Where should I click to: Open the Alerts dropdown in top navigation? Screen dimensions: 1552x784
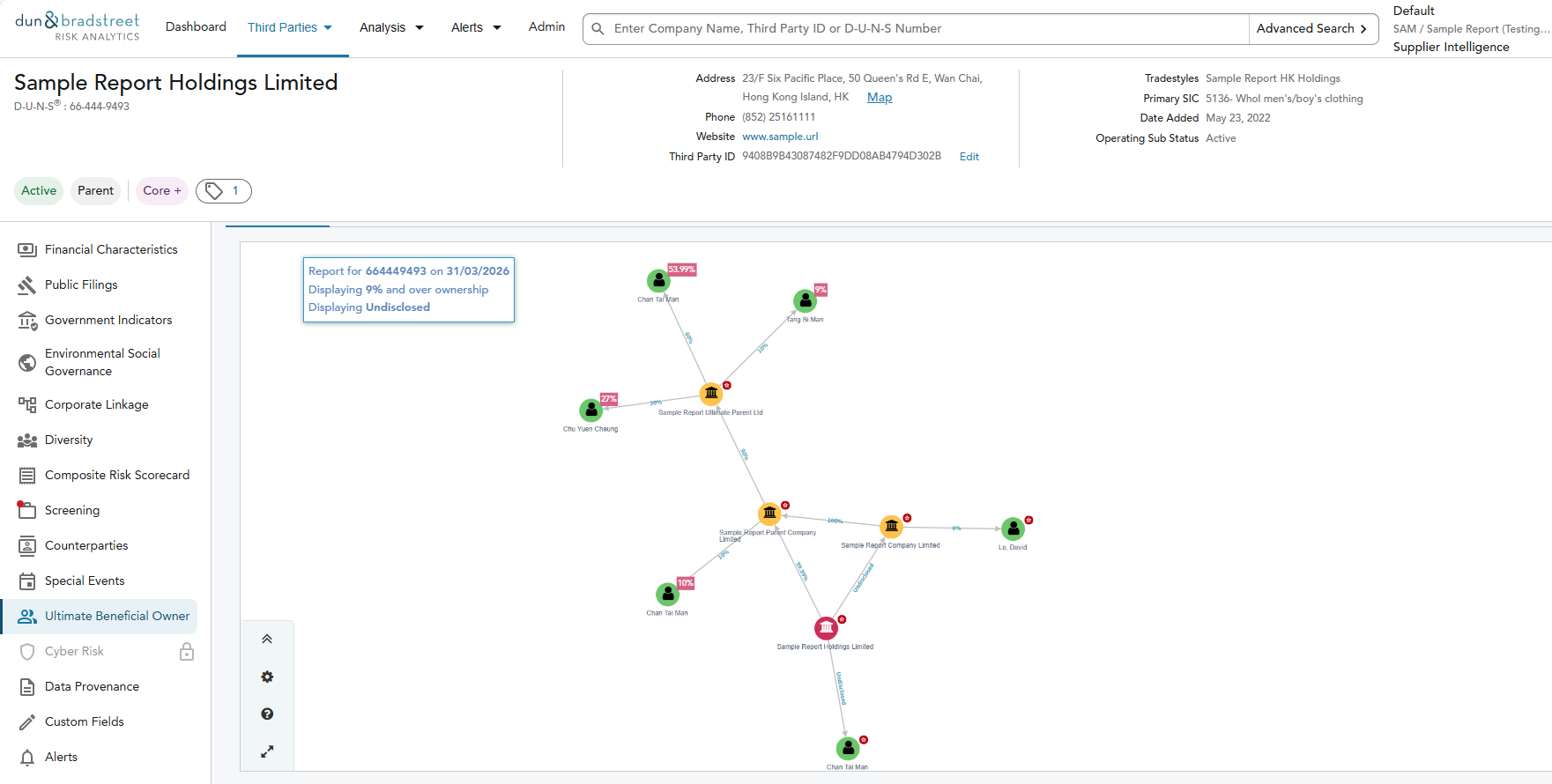[476, 27]
